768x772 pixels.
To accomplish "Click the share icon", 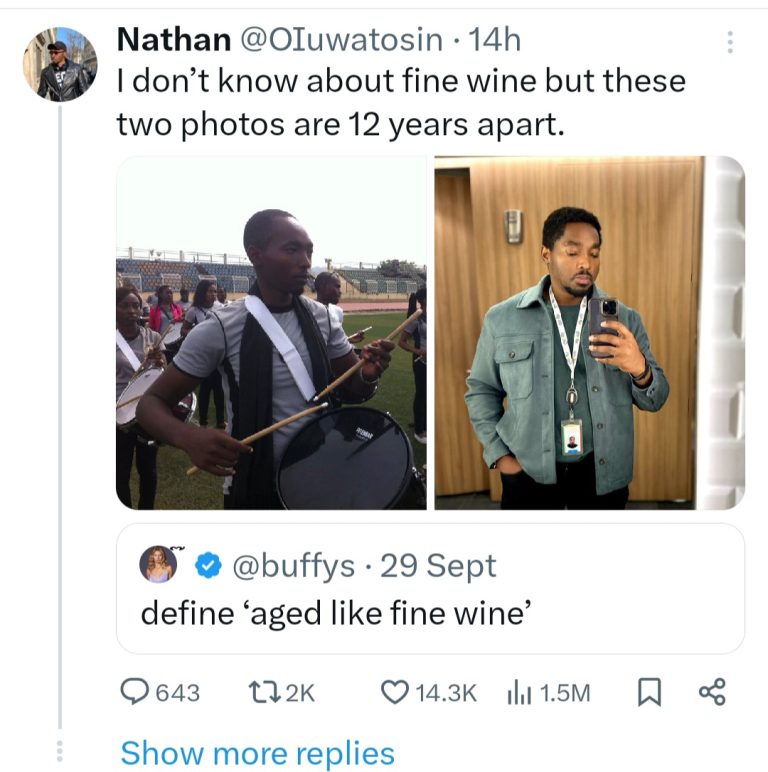I will click(712, 692).
